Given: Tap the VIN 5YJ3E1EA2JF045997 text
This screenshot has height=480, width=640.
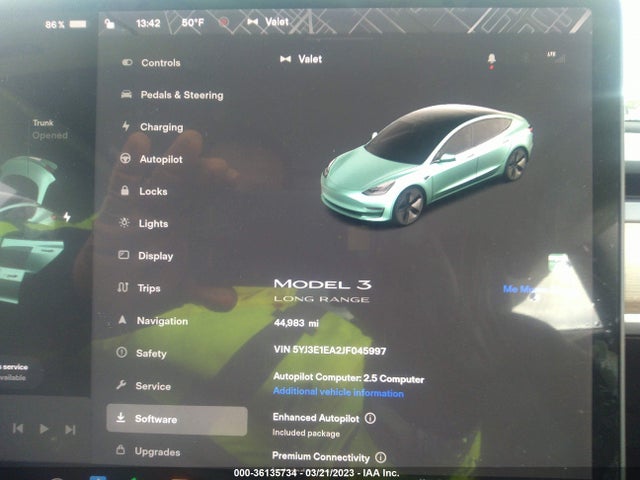Looking at the screenshot, I should point(330,350).
